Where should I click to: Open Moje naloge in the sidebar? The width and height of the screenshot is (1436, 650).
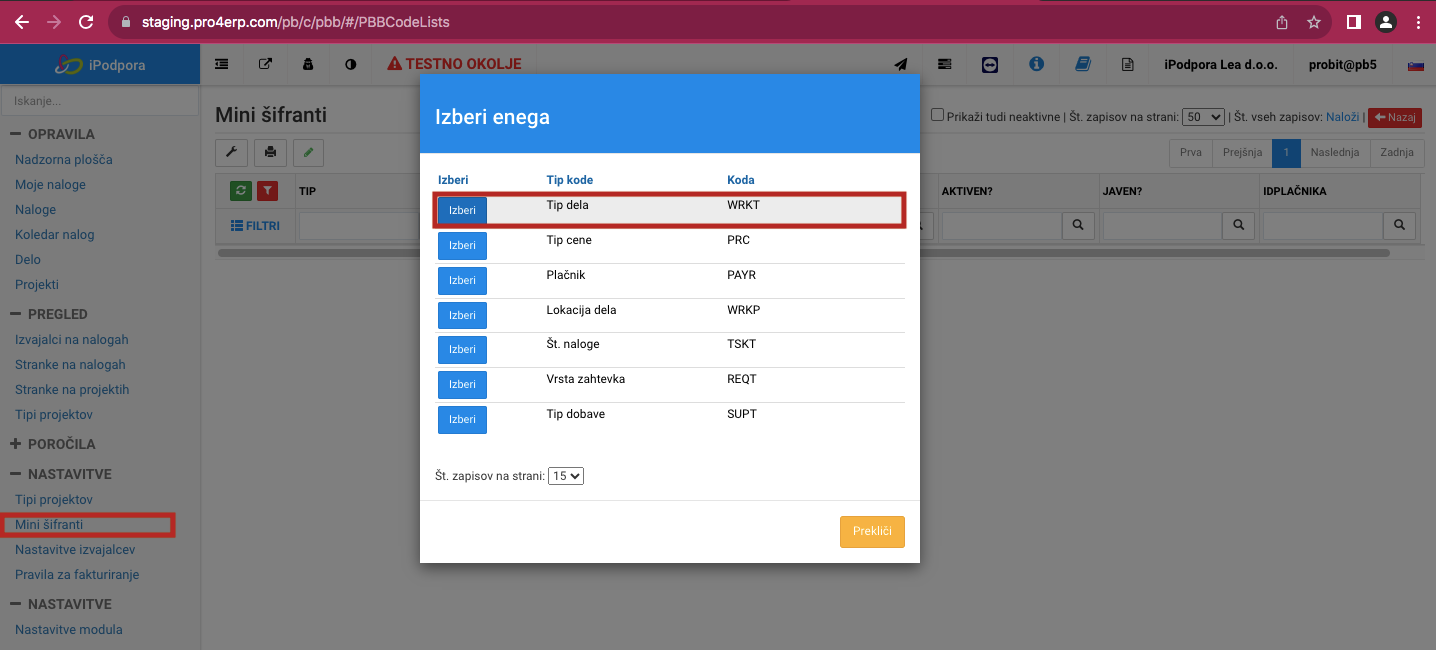point(50,184)
